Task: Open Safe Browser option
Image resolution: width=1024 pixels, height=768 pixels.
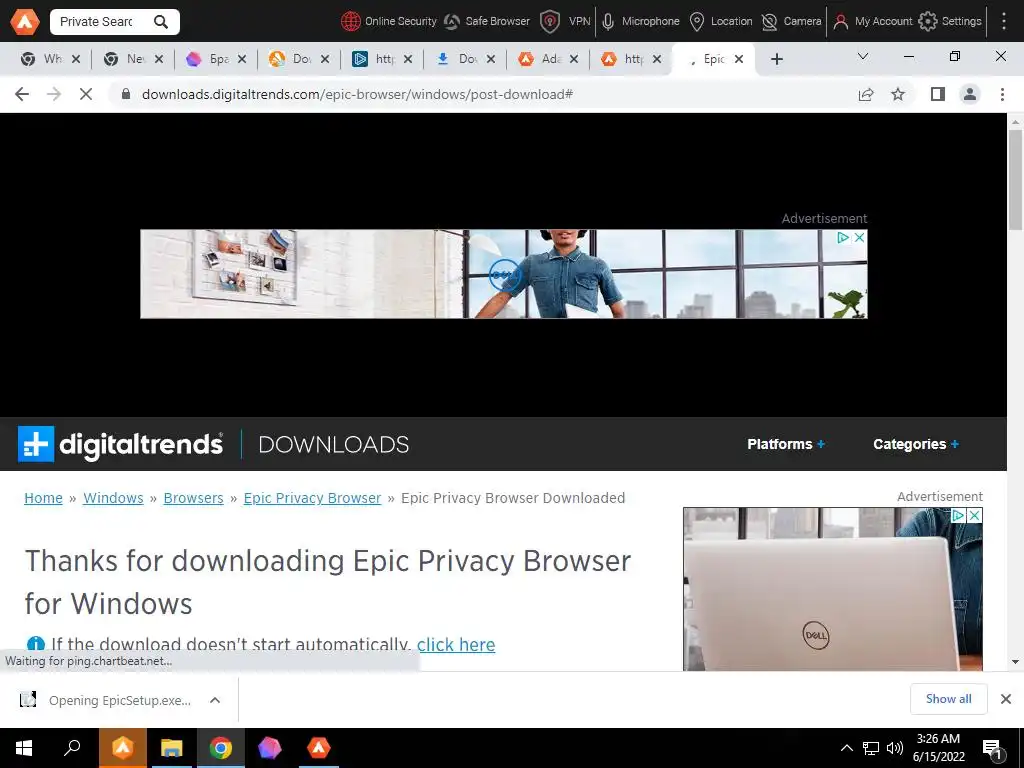Action: [487, 22]
